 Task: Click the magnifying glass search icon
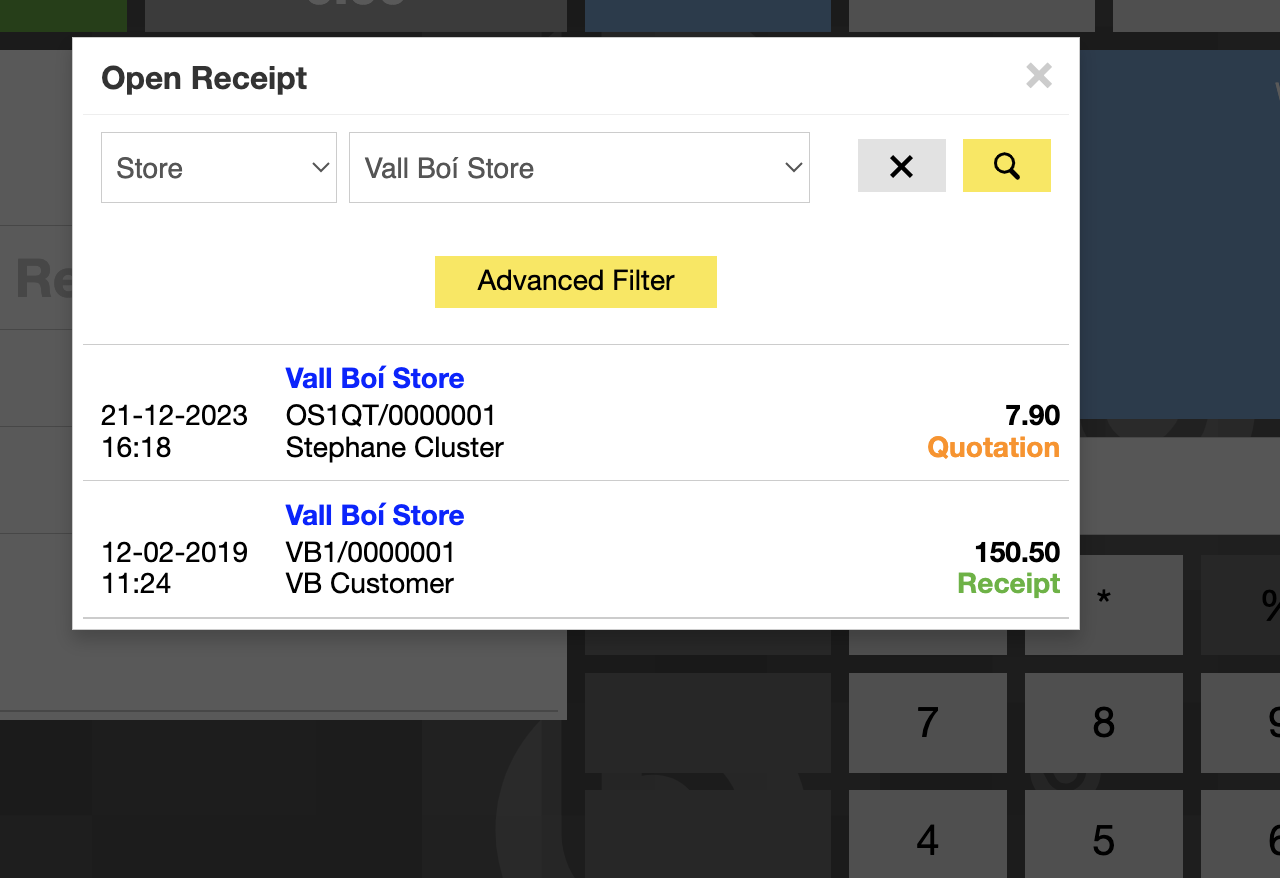coord(1006,166)
